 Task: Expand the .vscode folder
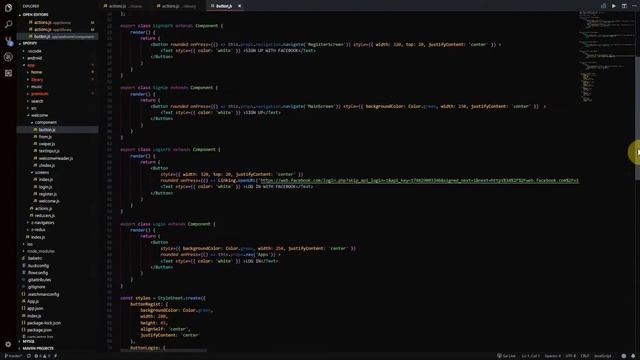point(34,51)
